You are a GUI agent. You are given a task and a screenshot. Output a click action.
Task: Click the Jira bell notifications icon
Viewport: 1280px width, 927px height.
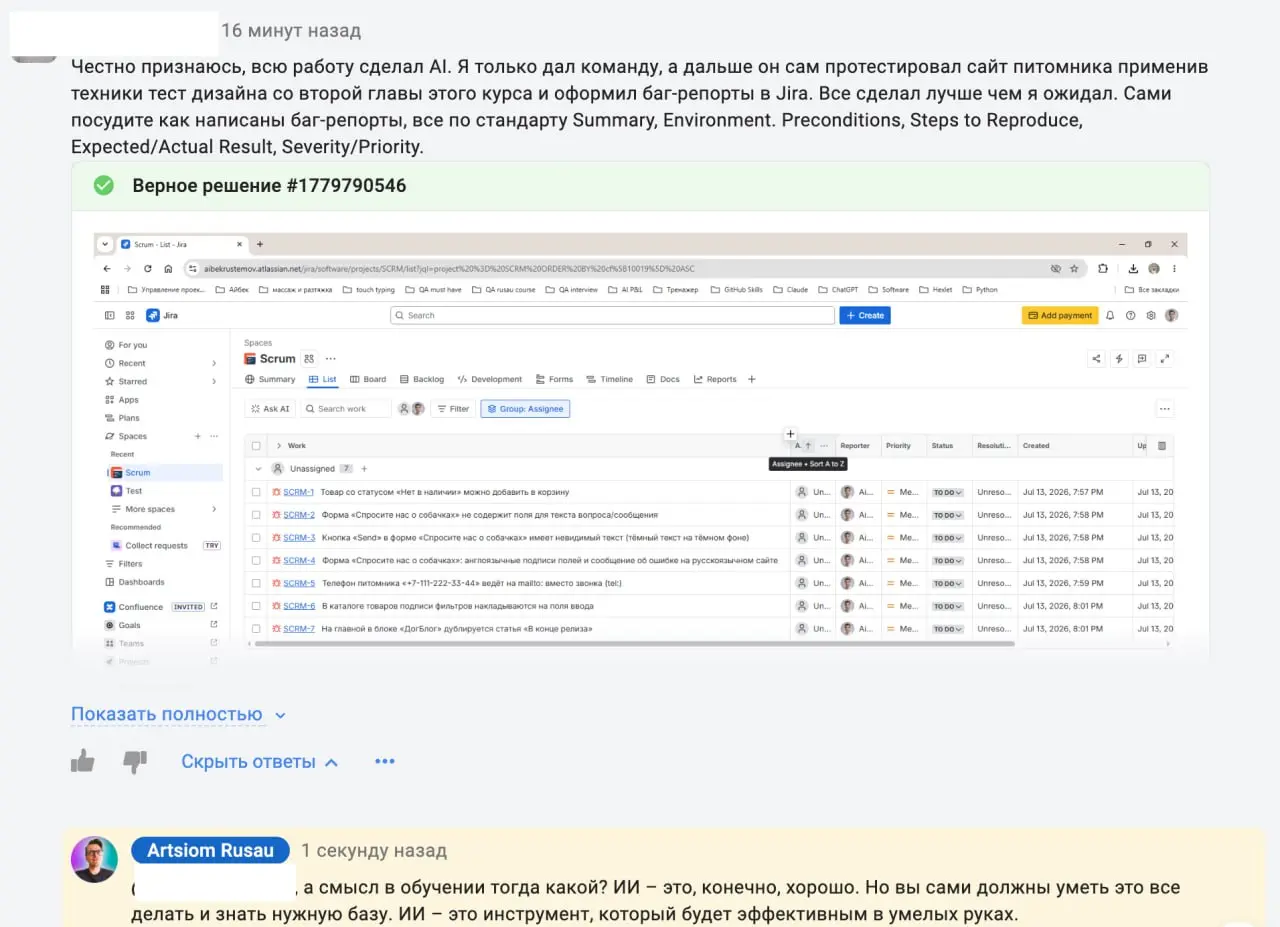click(x=1110, y=315)
